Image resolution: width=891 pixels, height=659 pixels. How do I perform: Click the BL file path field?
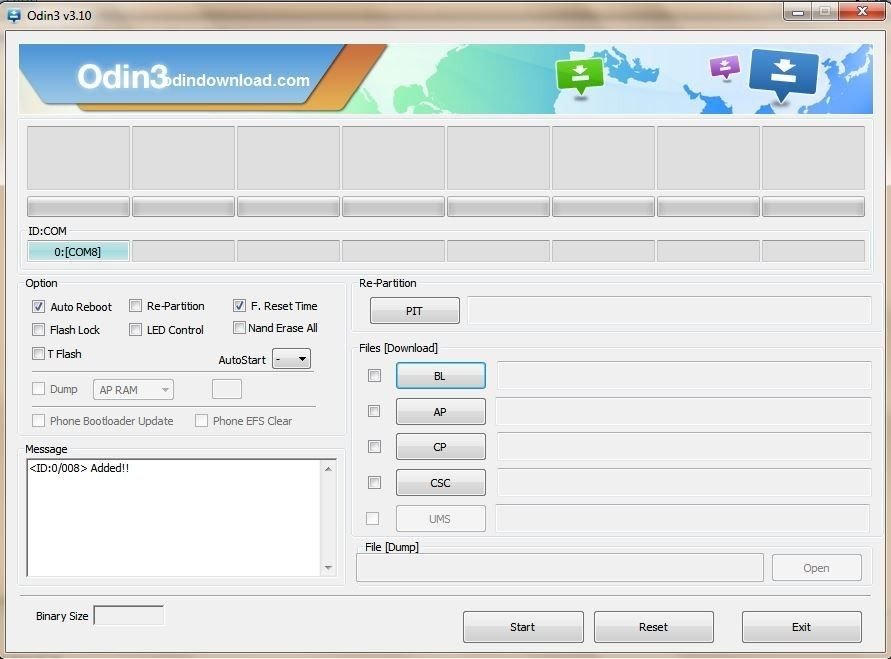[684, 375]
